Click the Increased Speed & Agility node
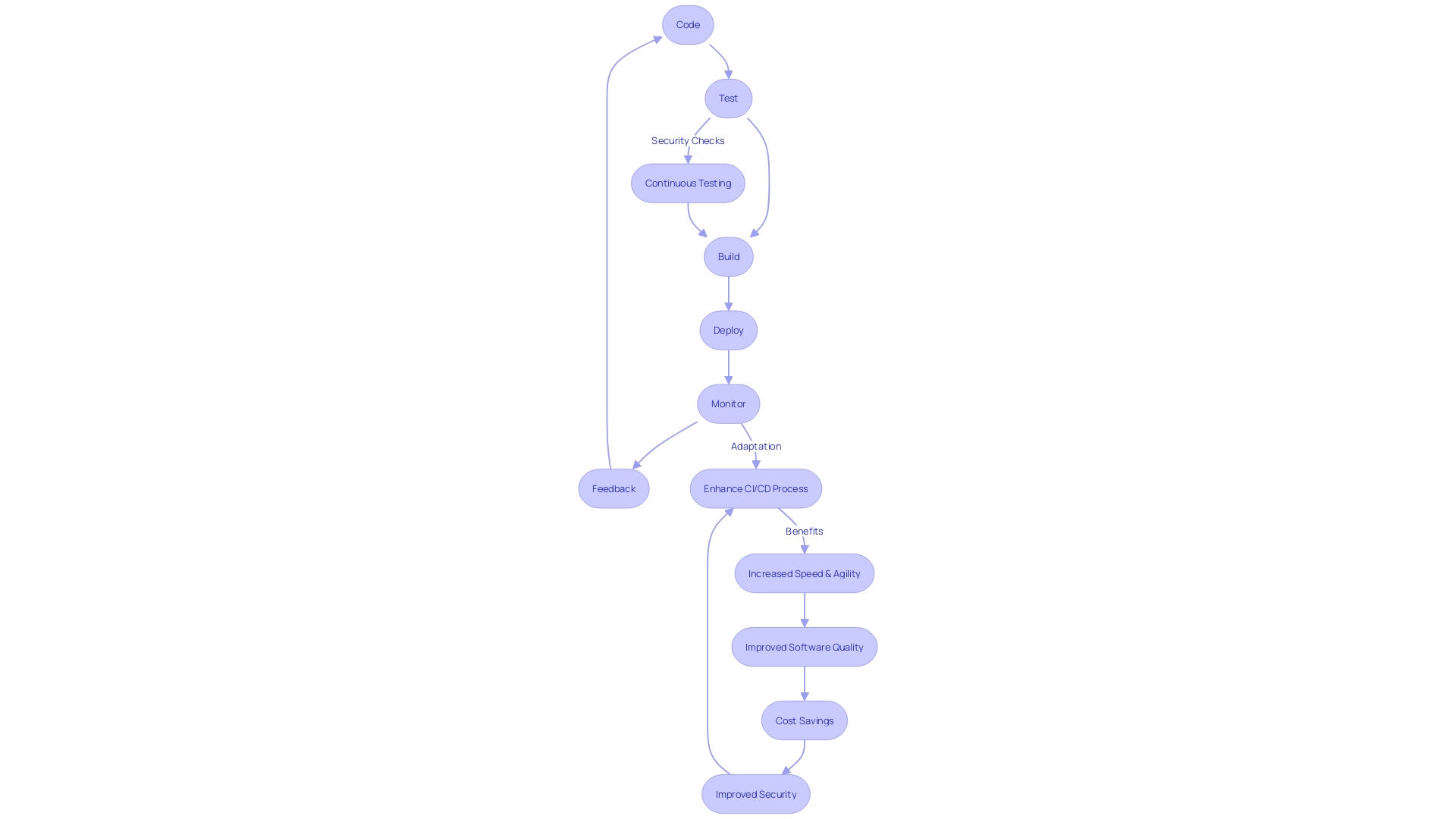The image size is (1456, 819). tap(804, 573)
